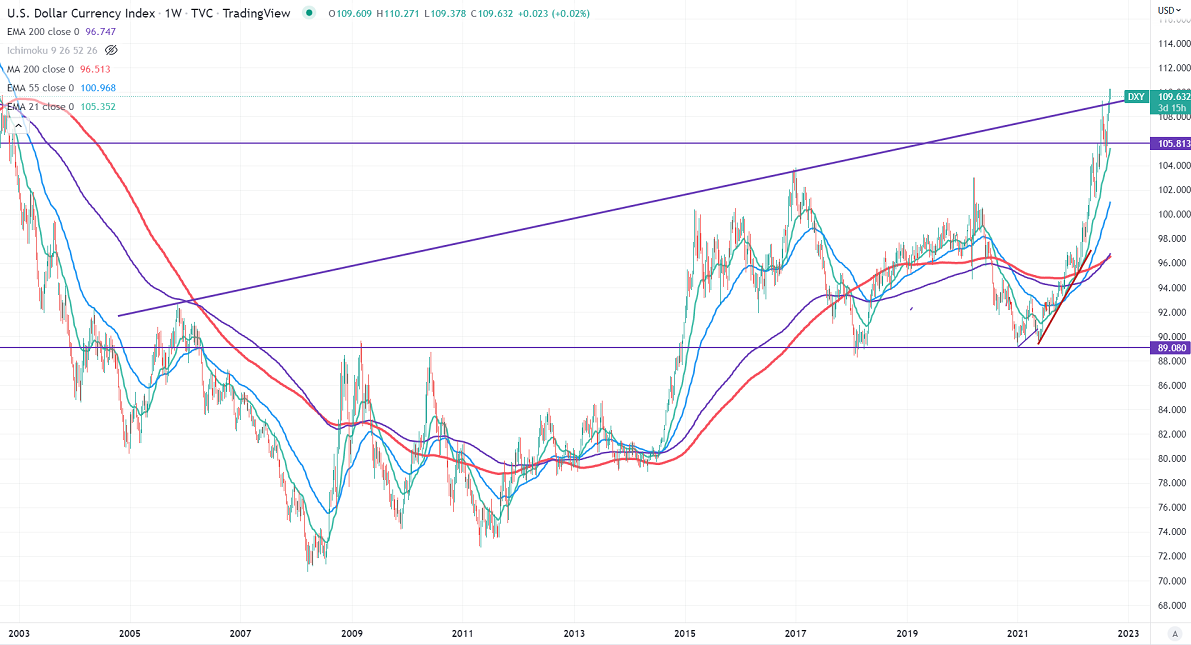The width and height of the screenshot is (1191, 645).
Task: Toggle auto scale 'A' button
Action: (1177, 634)
